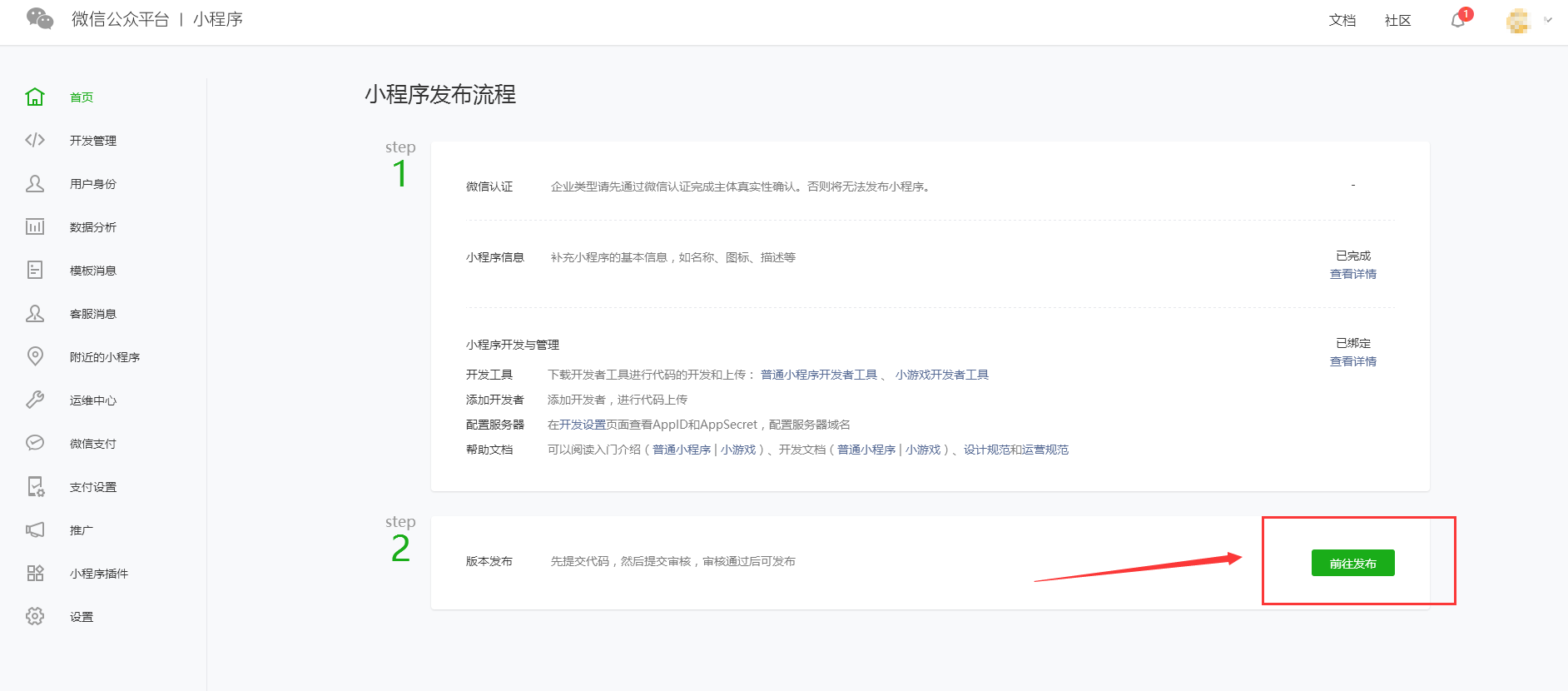1568x691 pixels.
Task: Open the 首页 menu item
Action: [82, 97]
